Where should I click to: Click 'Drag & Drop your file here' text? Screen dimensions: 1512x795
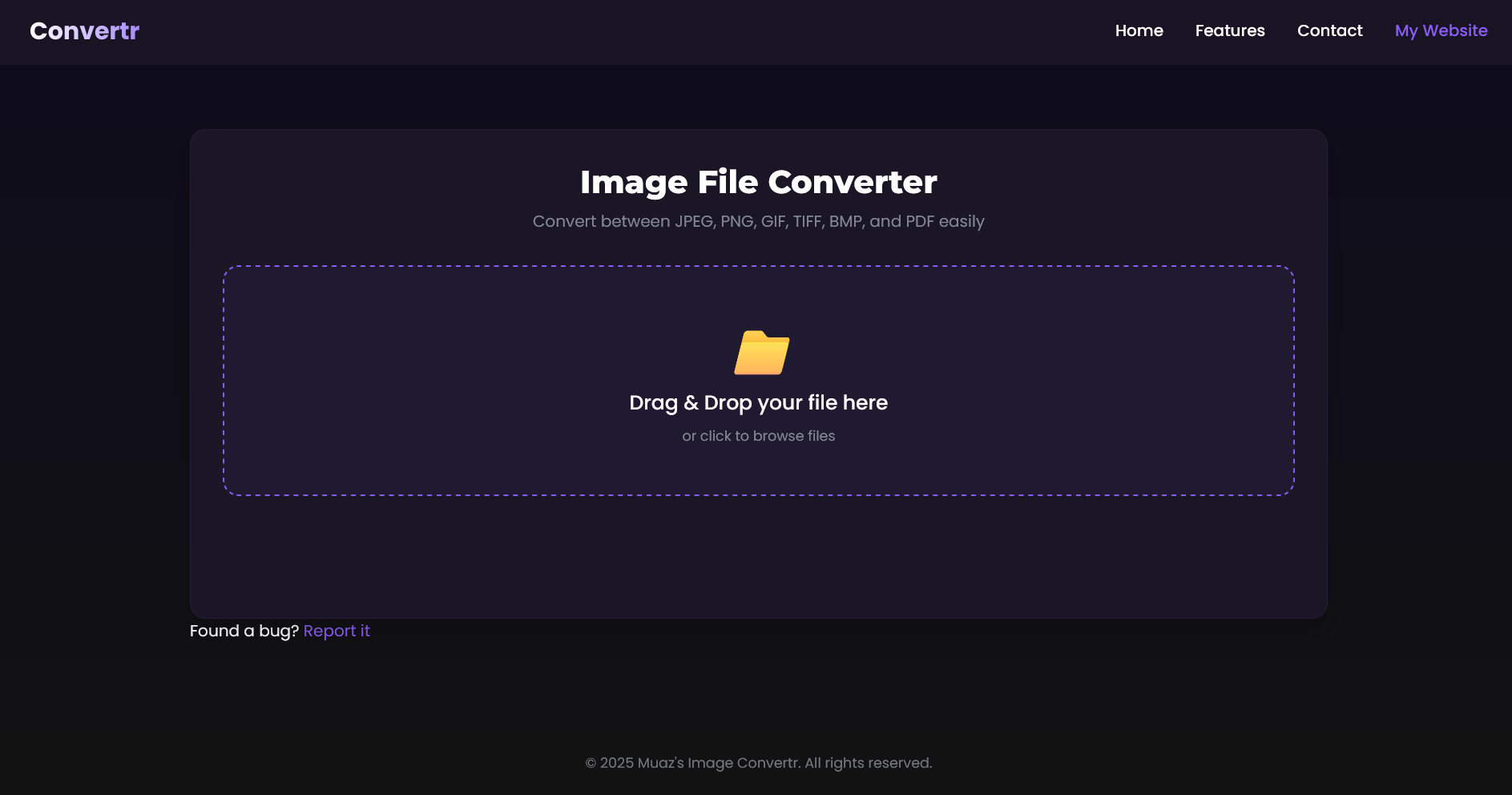[x=758, y=403]
